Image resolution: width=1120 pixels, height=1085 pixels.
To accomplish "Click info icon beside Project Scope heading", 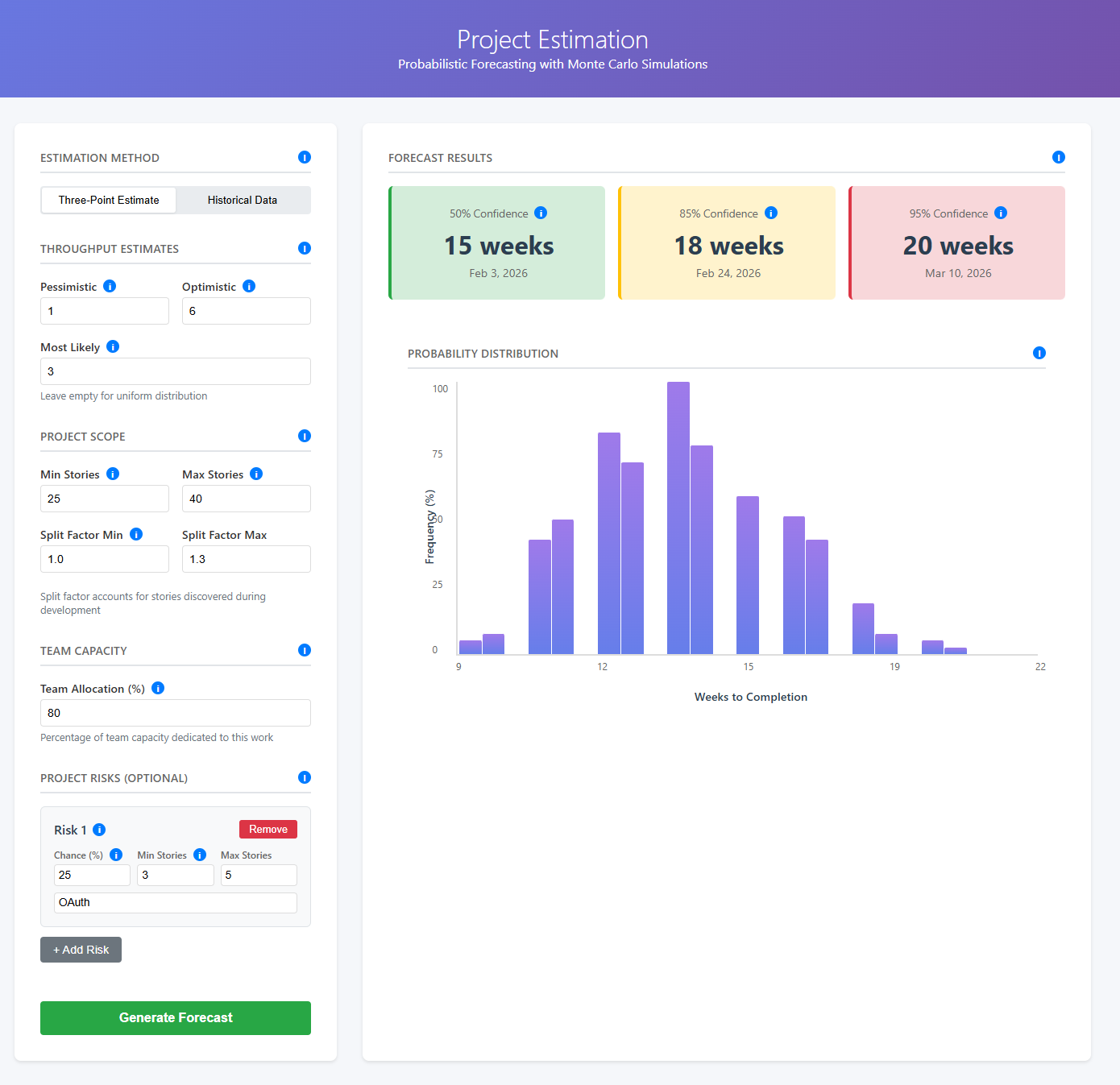I will [305, 436].
